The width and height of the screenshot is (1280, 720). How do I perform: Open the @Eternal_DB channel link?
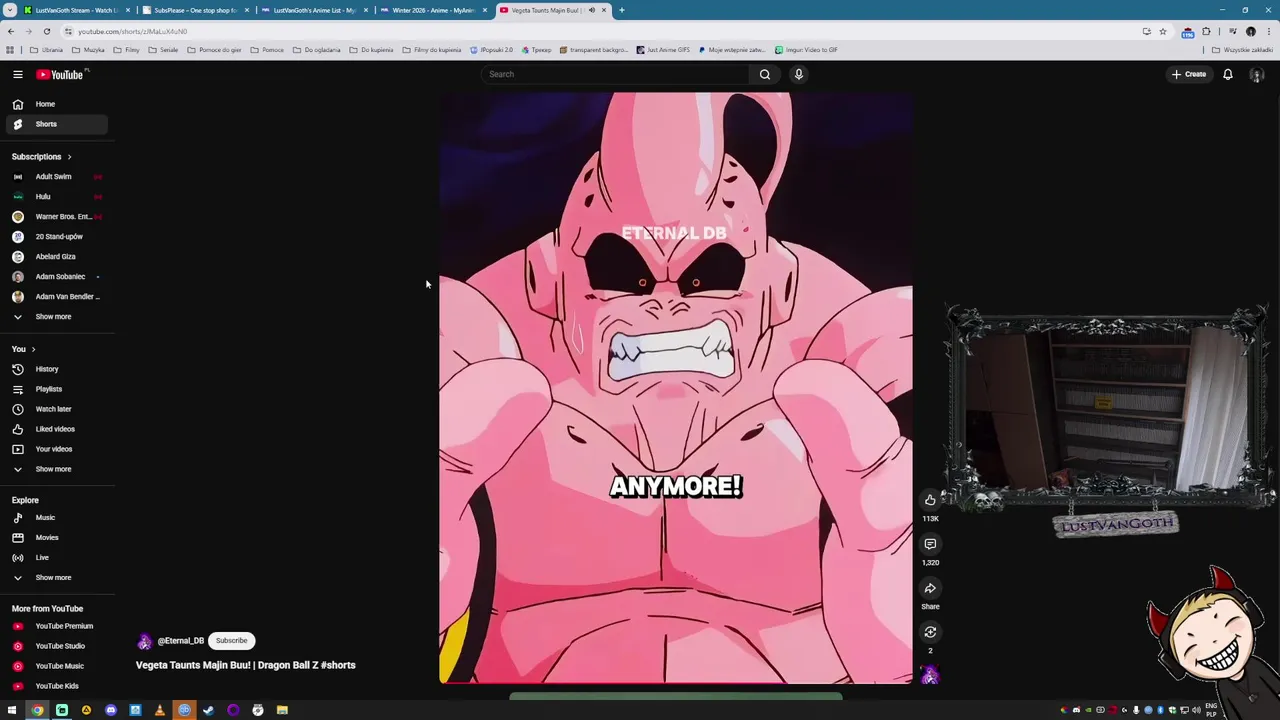pos(180,641)
